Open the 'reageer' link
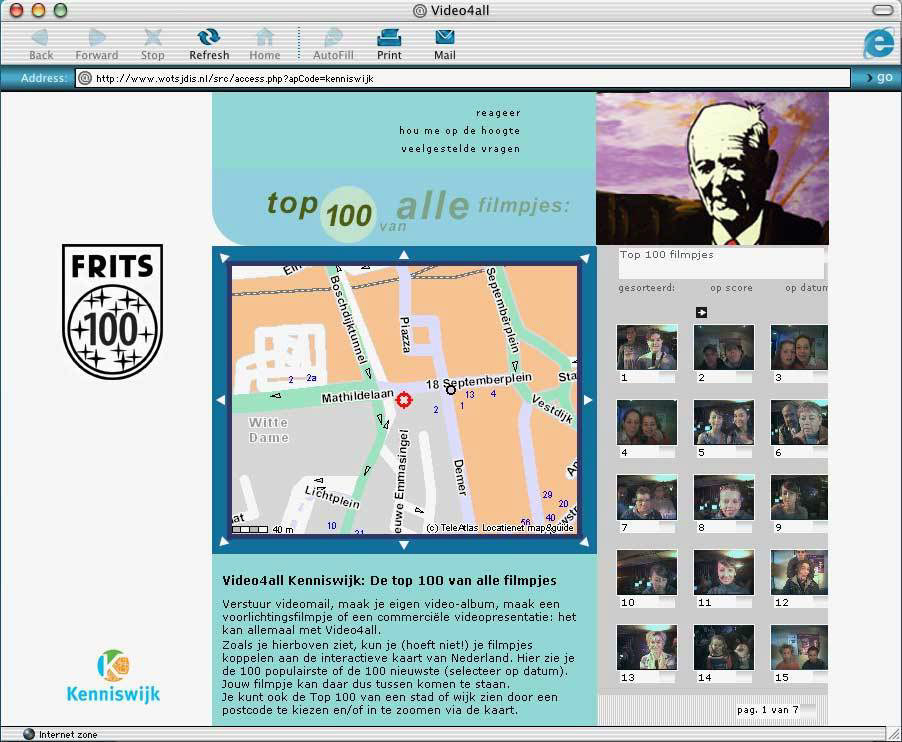Image resolution: width=902 pixels, height=742 pixels. tap(498, 113)
